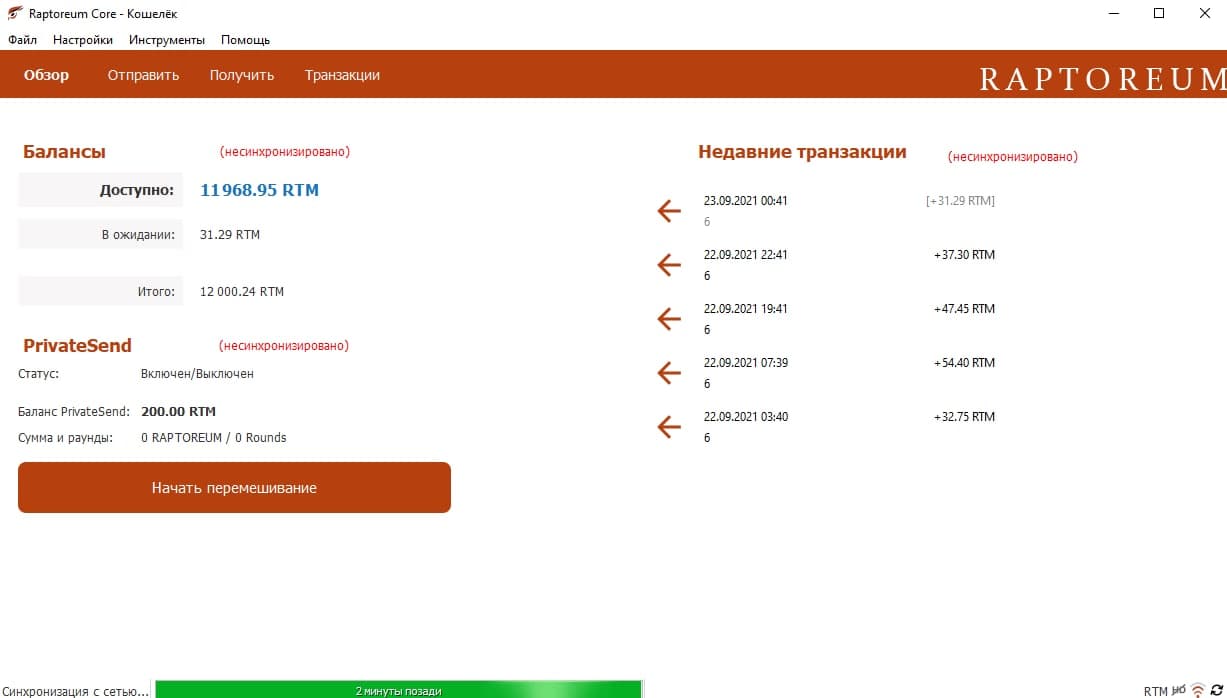Switch to the Получить tab
The image size is (1227, 698).
tap(242, 75)
